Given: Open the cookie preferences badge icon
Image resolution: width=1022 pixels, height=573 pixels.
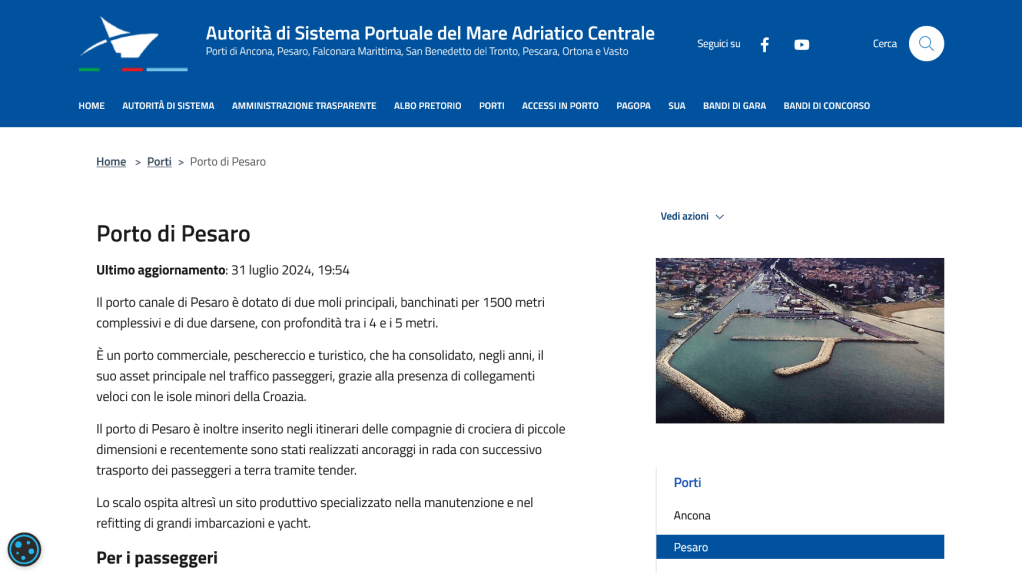Looking at the screenshot, I should 24,550.
